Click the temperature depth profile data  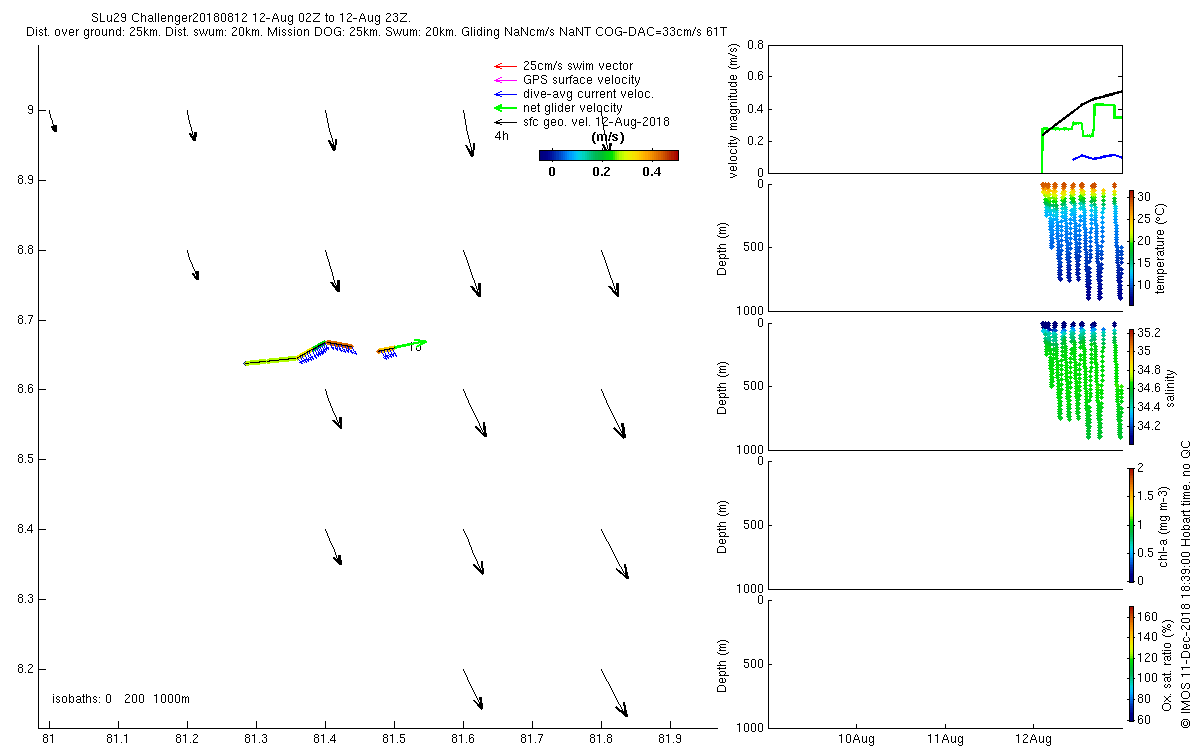click(1080, 240)
